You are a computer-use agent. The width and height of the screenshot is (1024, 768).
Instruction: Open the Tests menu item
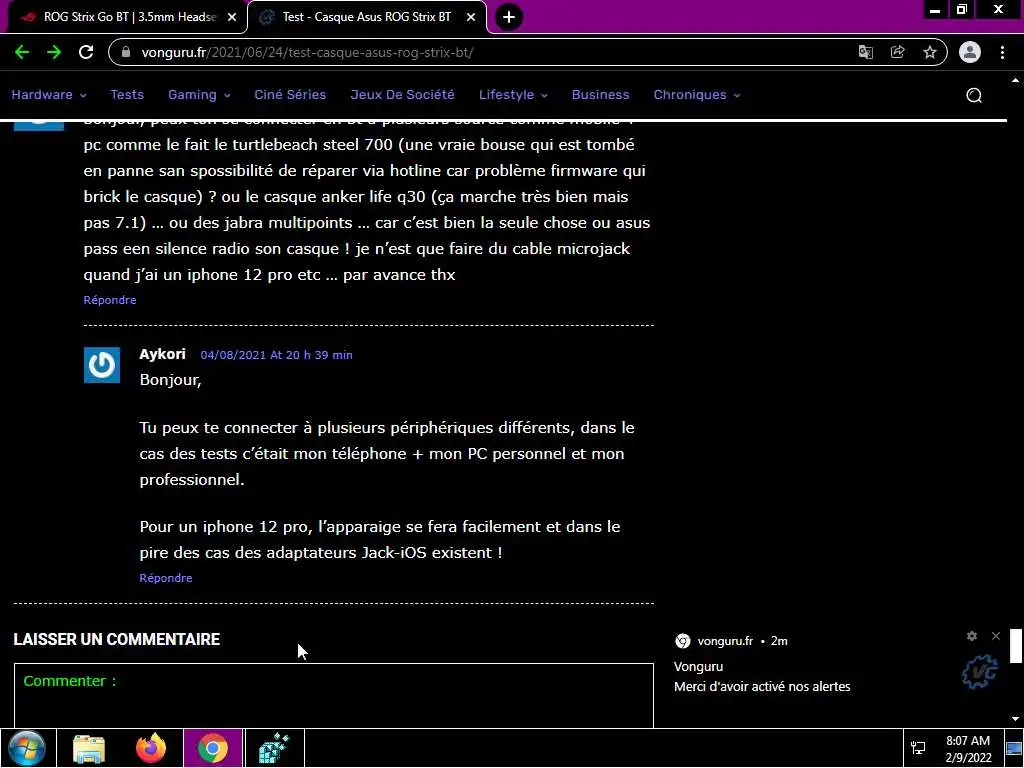tap(127, 95)
